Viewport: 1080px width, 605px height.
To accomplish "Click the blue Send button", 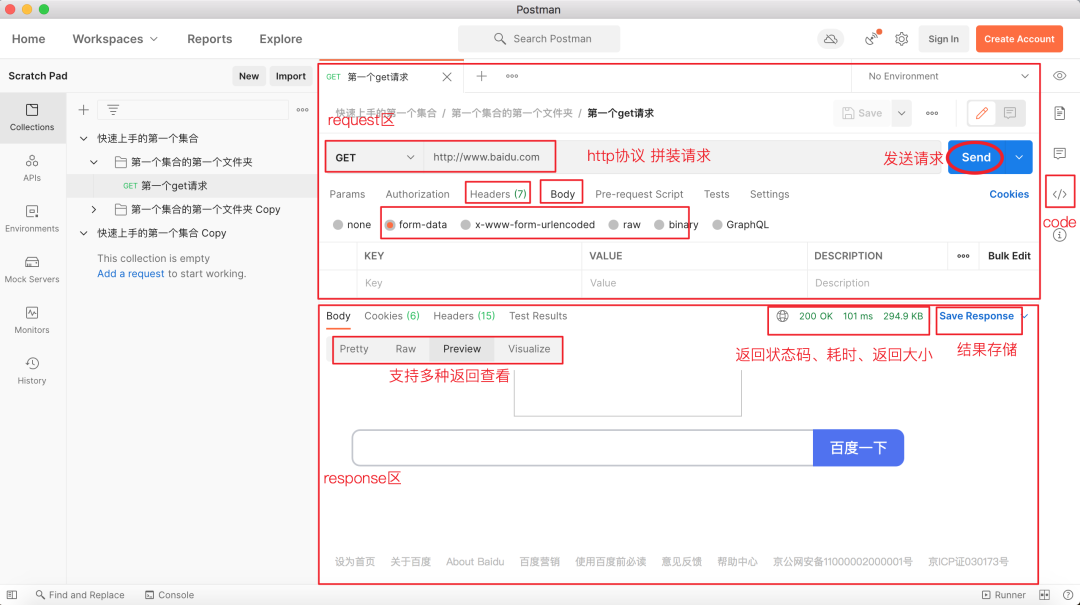I will (976, 157).
